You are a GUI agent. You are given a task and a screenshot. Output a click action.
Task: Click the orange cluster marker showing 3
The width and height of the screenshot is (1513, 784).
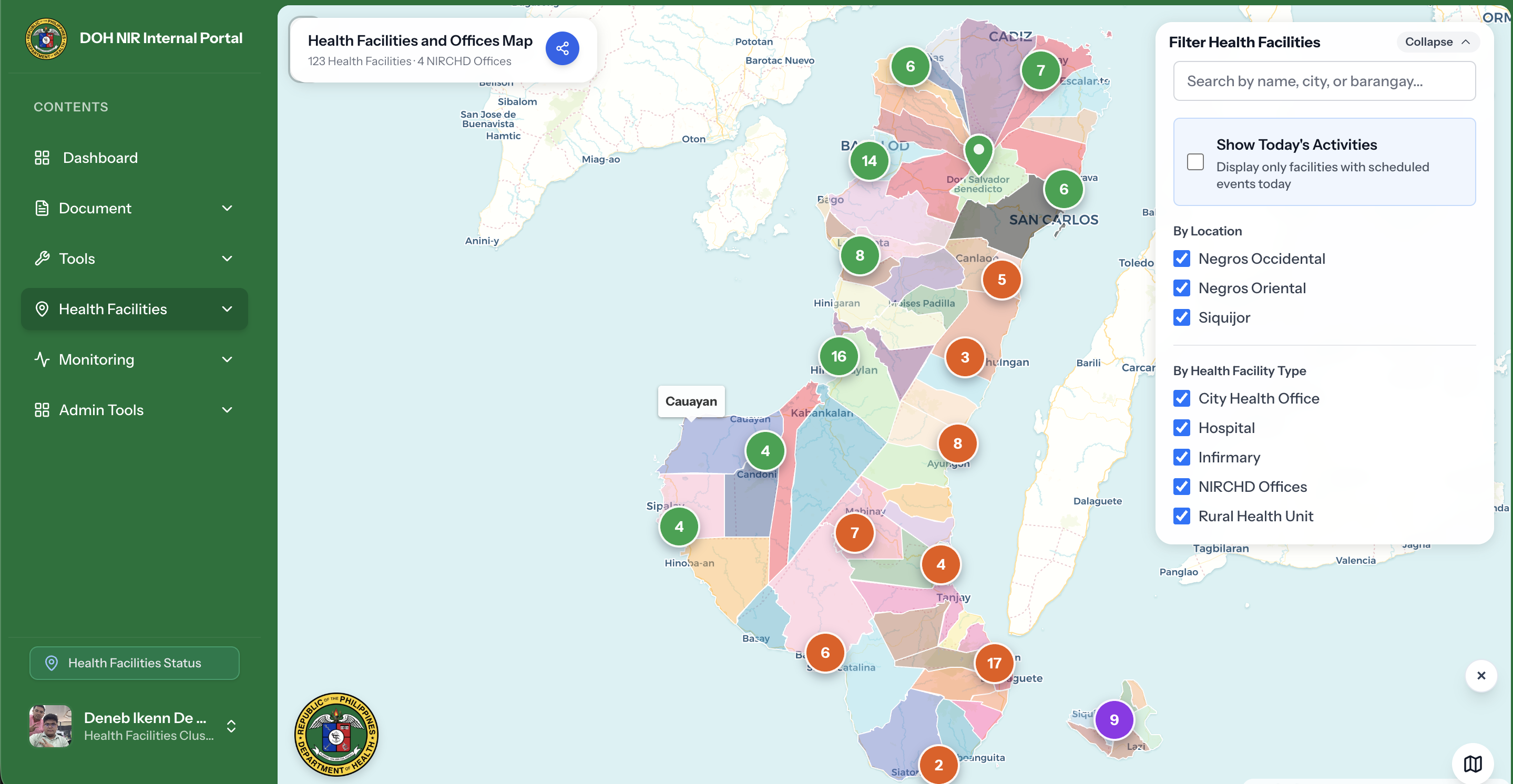[x=965, y=357]
